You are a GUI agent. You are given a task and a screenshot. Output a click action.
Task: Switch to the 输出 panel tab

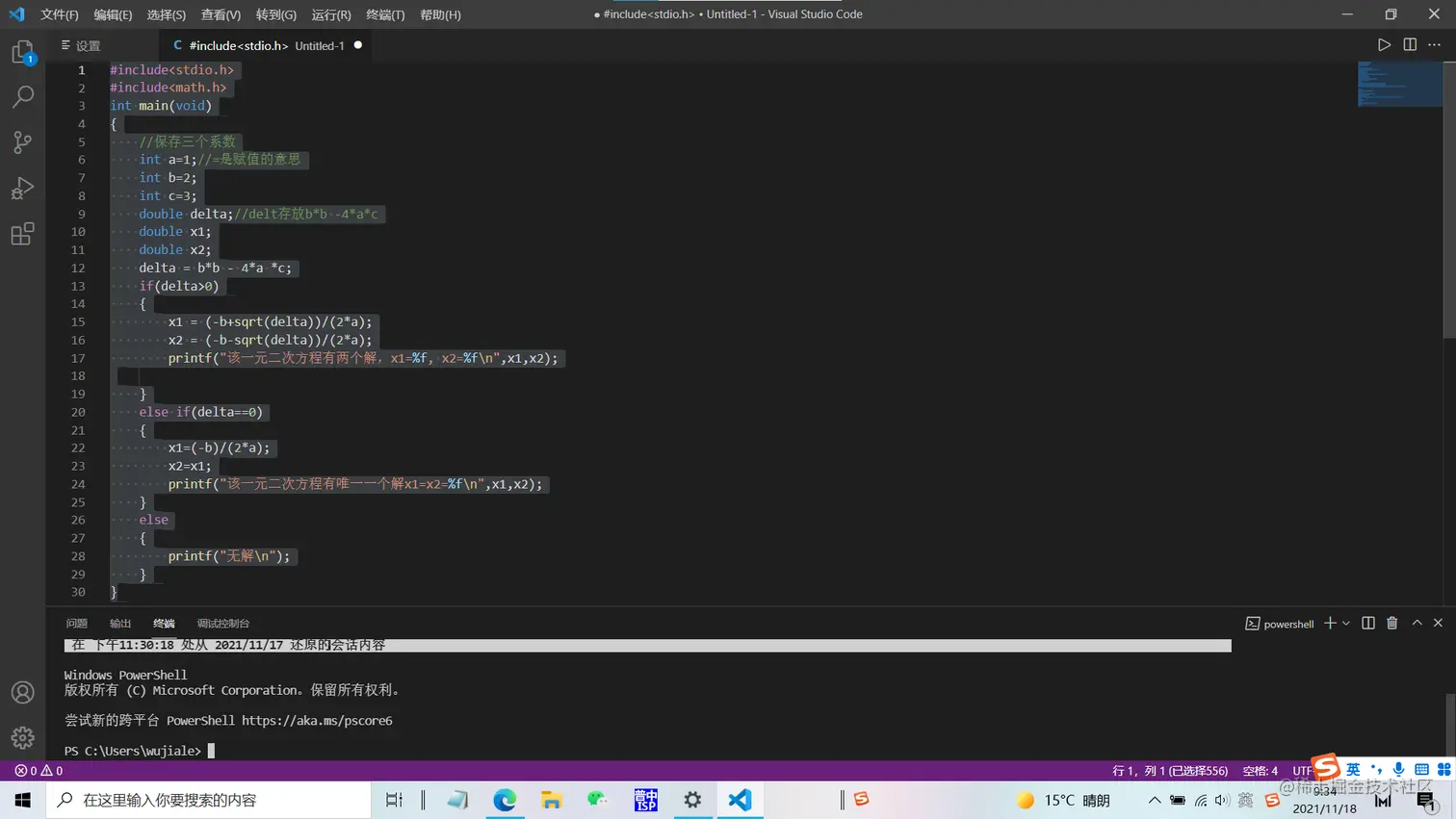click(120, 624)
